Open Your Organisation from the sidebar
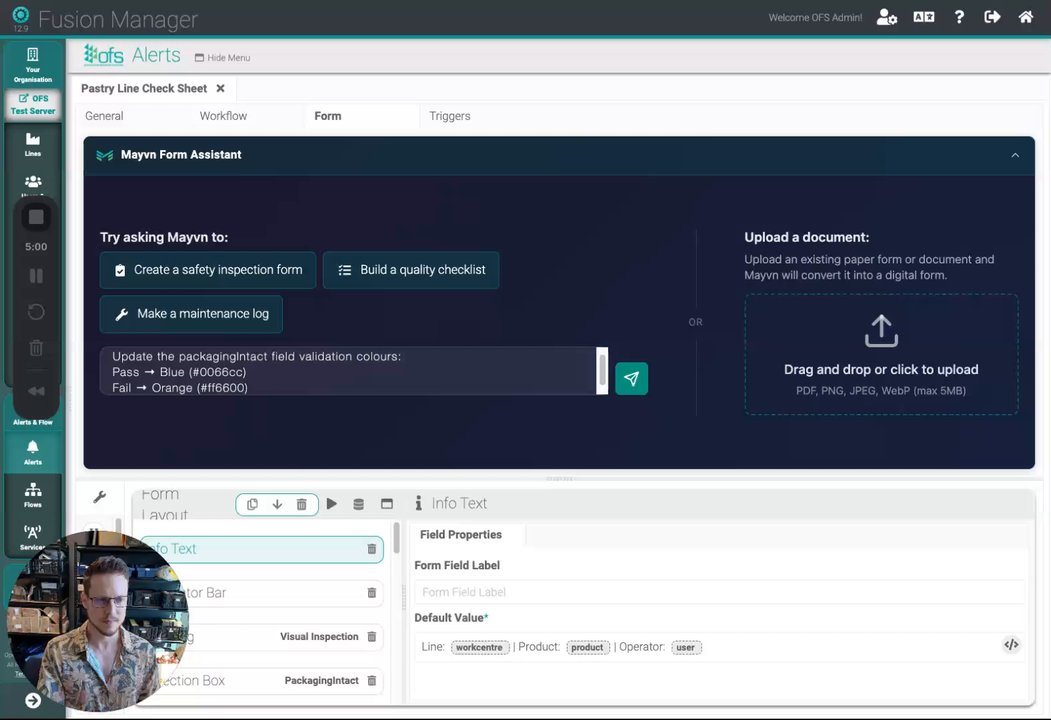The width and height of the screenshot is (1051, 720). [33, 65]
